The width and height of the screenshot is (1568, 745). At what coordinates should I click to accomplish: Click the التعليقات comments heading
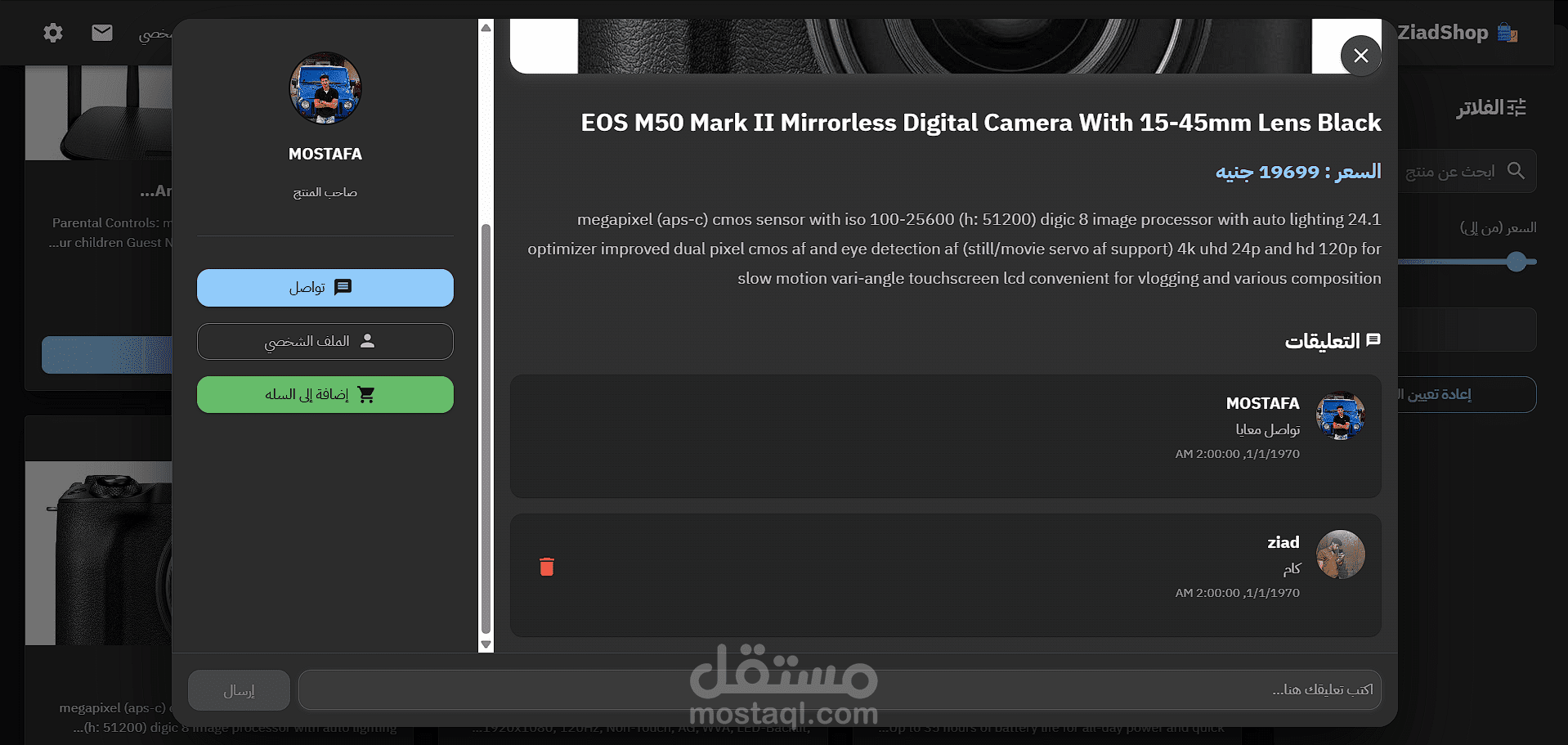click(1333, 340)
